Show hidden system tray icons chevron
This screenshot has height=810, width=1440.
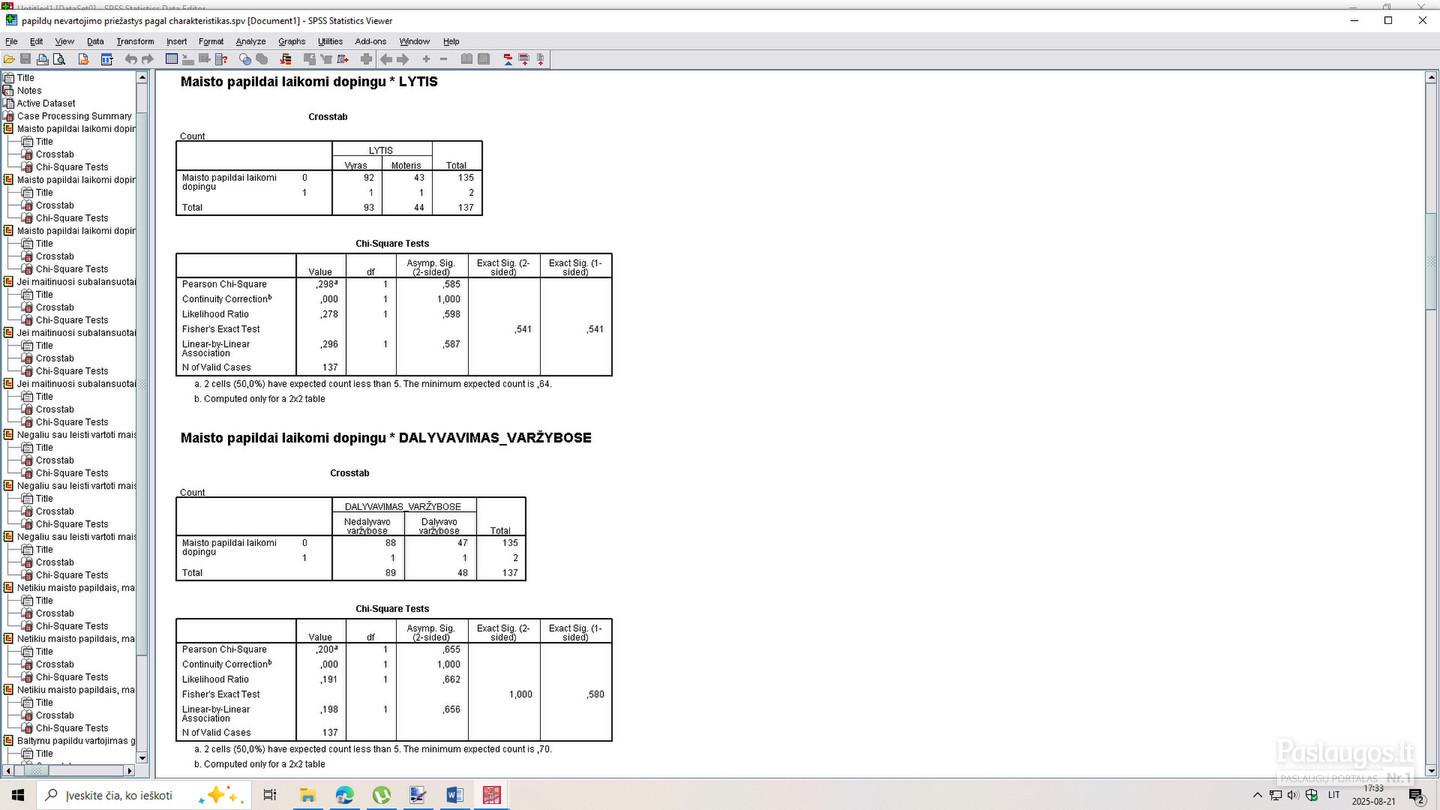[1257, 795]
